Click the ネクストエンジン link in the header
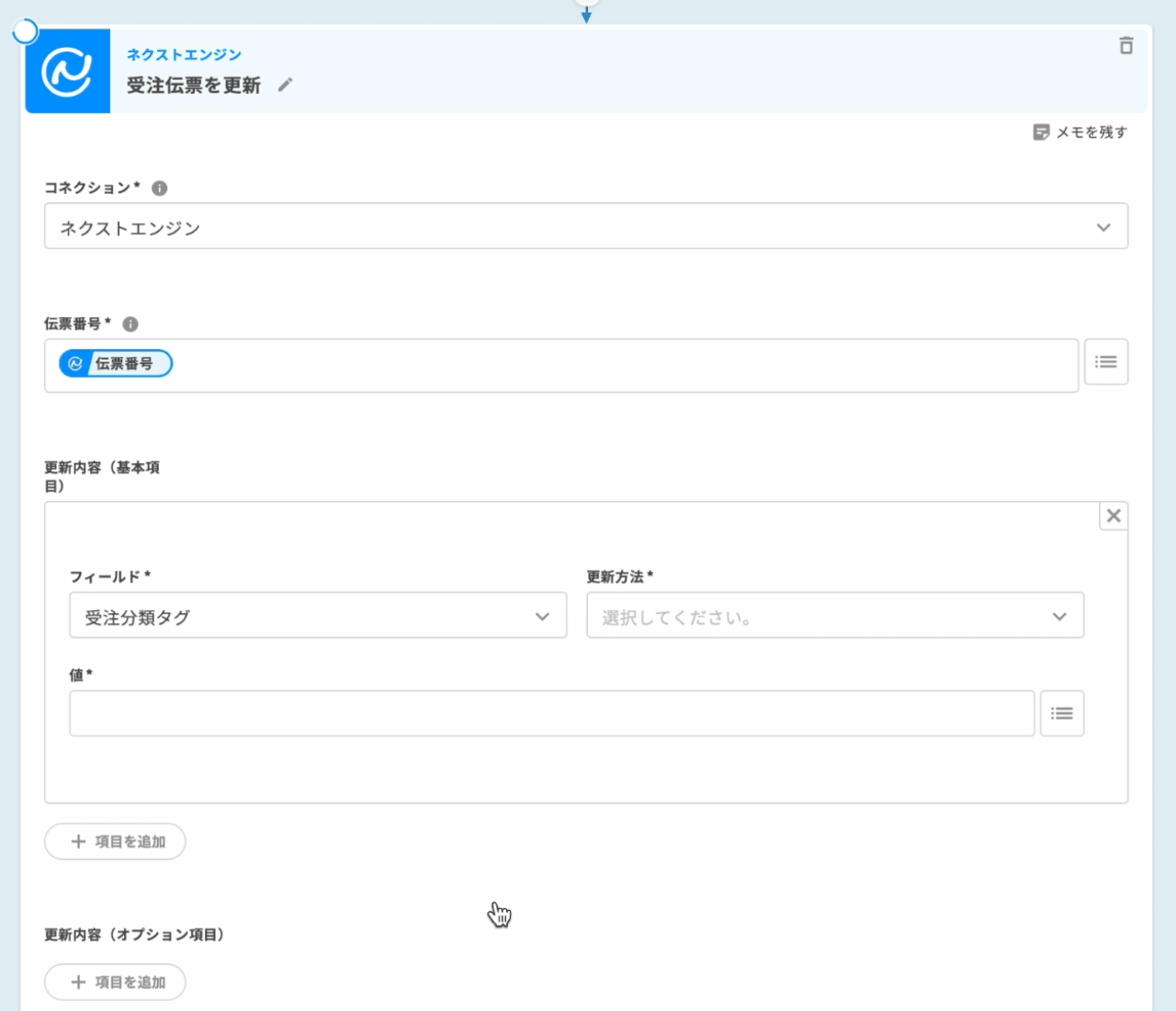The image size is (1176, 1011). tap(184, 55)
